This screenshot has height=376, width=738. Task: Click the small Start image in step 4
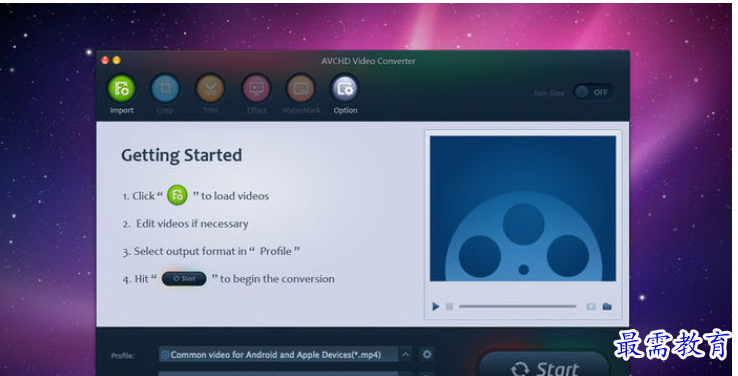click(x=184, y=279)
